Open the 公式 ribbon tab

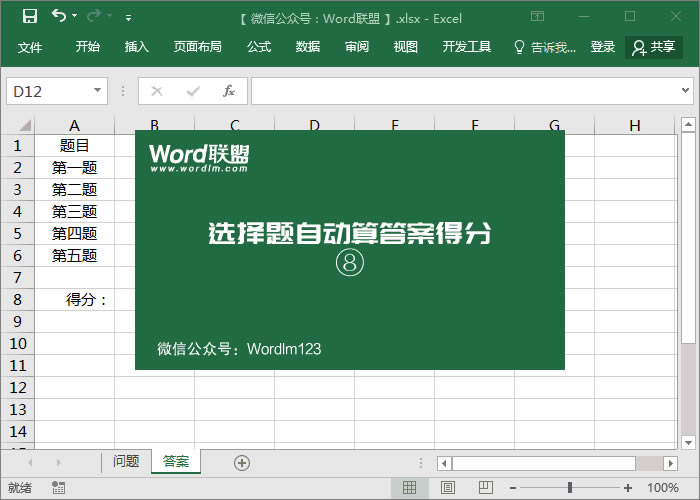259,47
